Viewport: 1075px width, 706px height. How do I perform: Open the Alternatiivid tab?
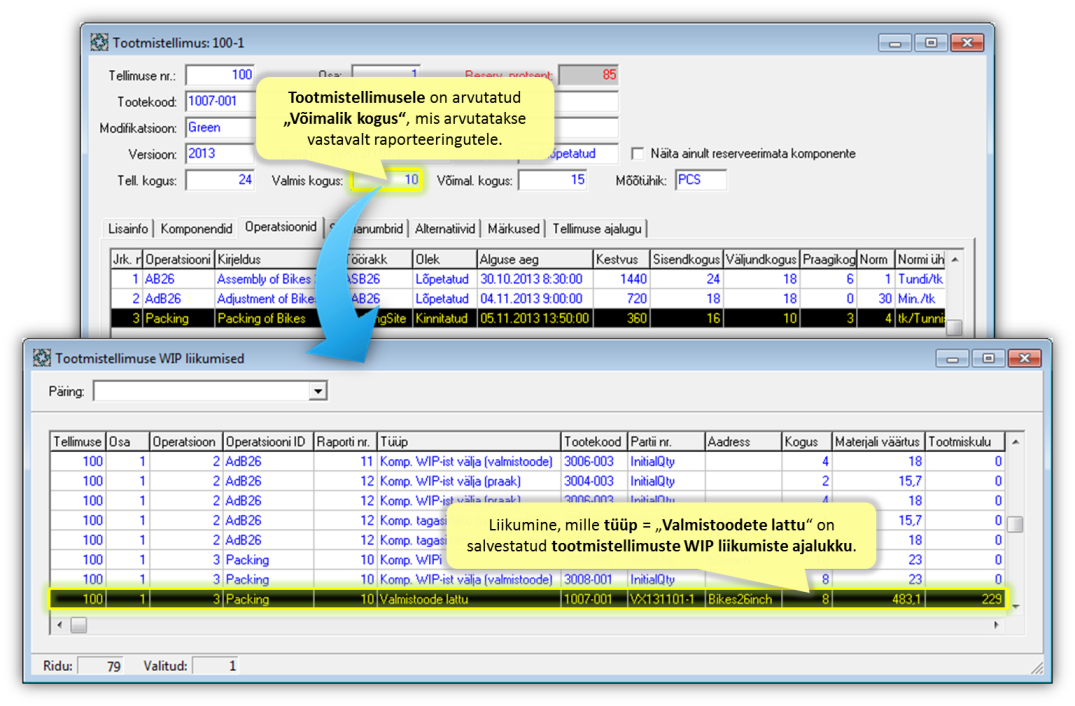pyautogui.click(x=444, y=229)
